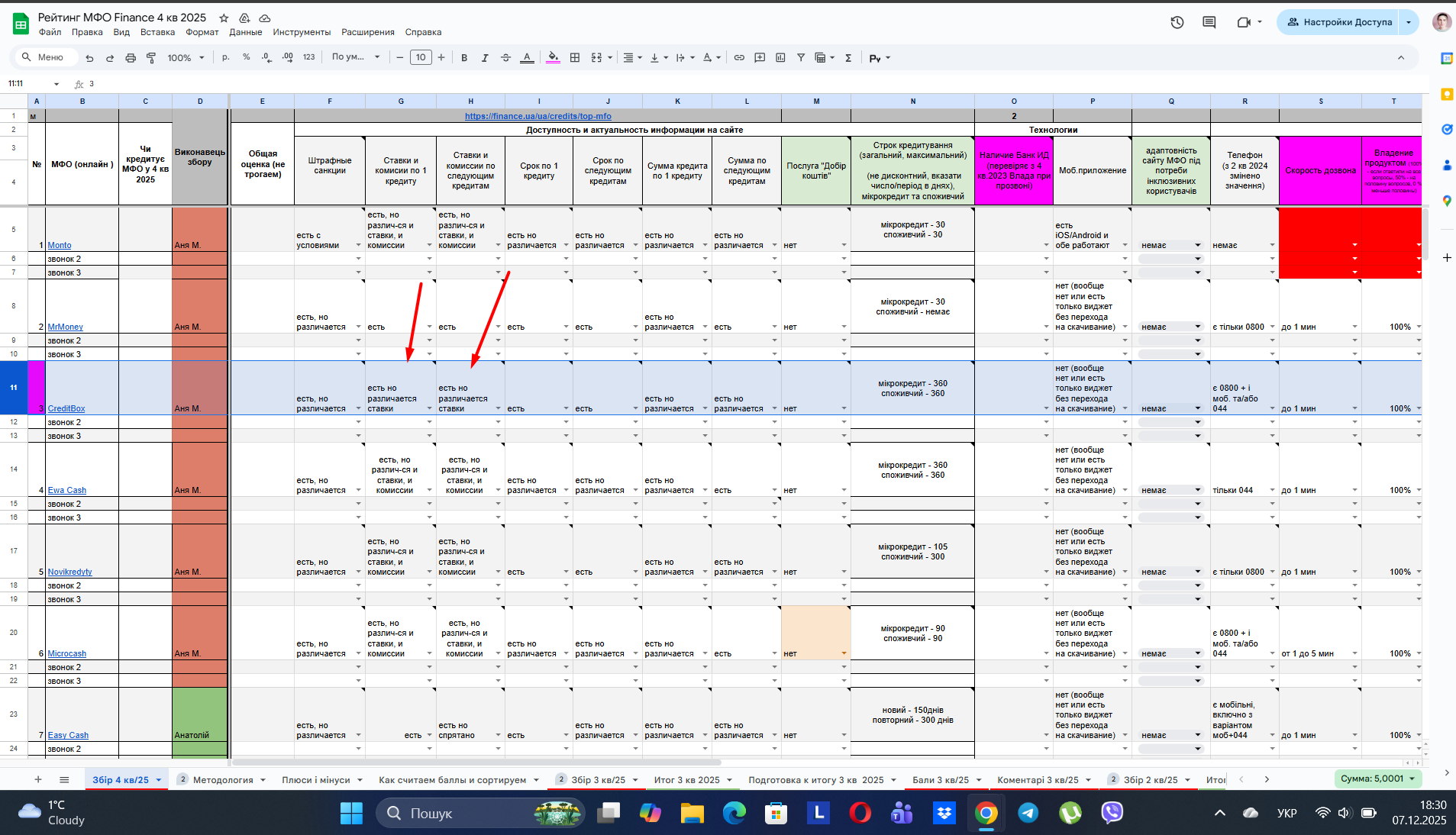This screenshot has height=835, width=1456.
Task: Open the Monto hyperlink
Action: click(60, 246)
